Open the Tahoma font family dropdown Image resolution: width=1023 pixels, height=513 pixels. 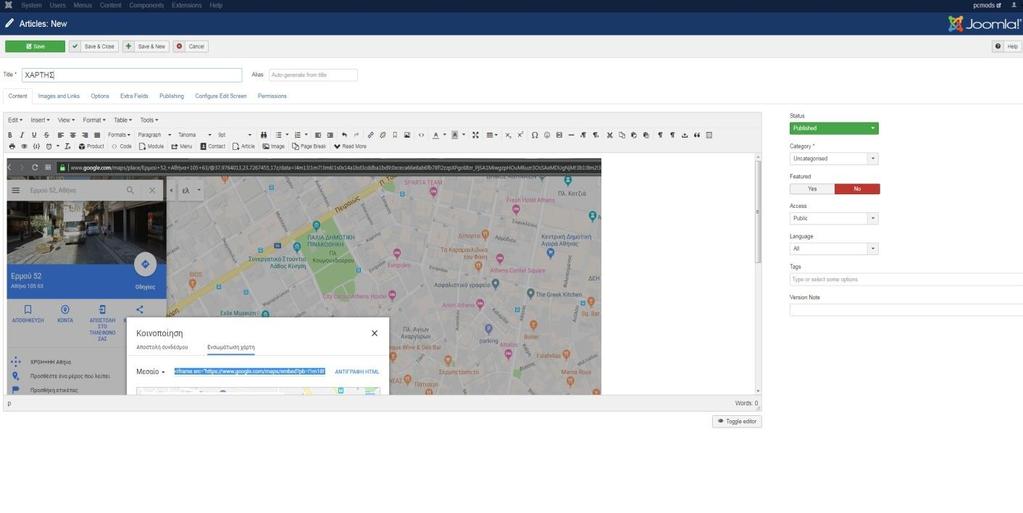coord(194,135)
